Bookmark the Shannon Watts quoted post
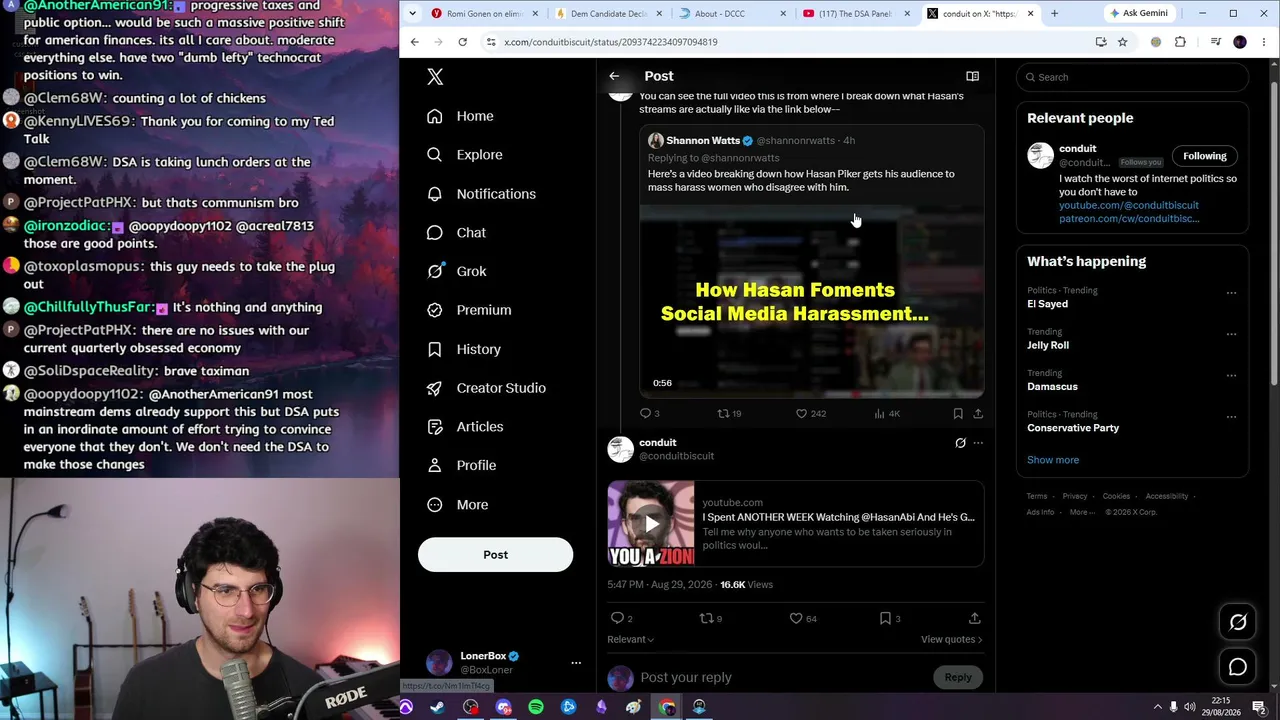The width and height of the screenshot is (1280, 720). click(x=958, y=413)
